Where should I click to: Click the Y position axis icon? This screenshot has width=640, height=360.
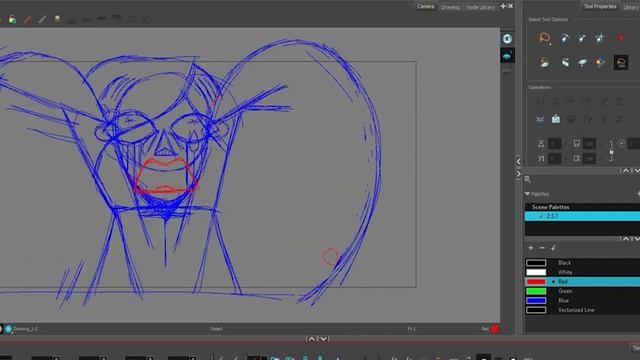tap(541, 158)
